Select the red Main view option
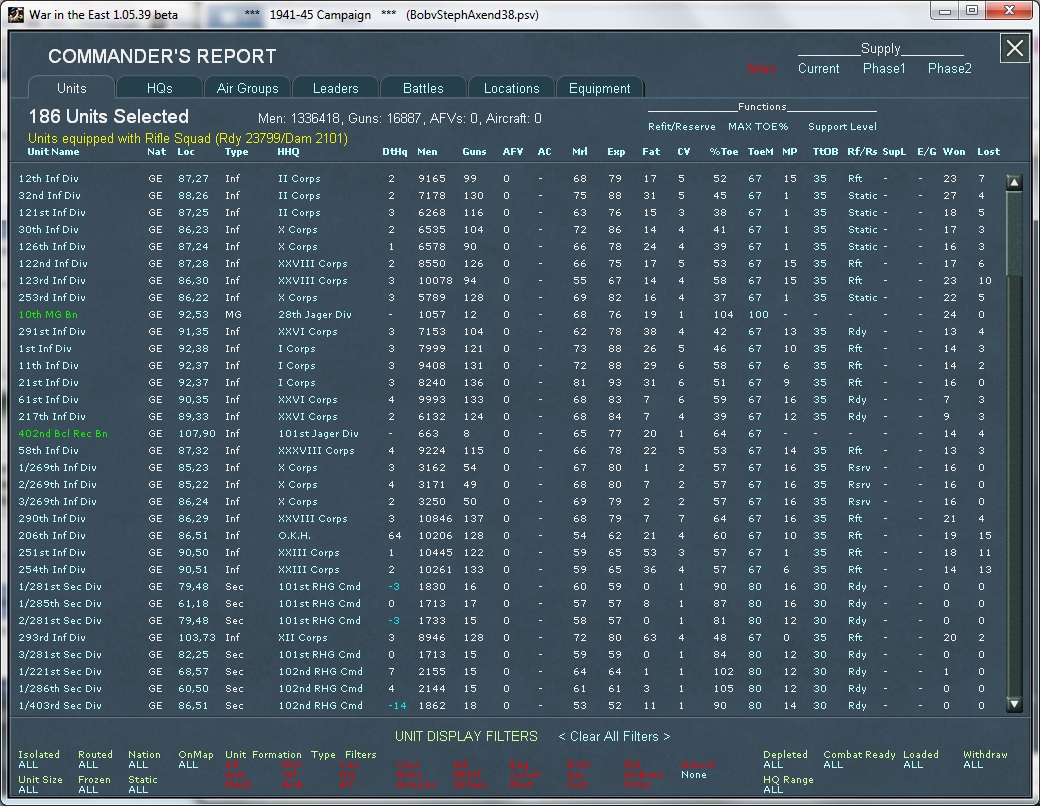The height and width of the screenshot is (806, 1040). [x=761, y=68]
